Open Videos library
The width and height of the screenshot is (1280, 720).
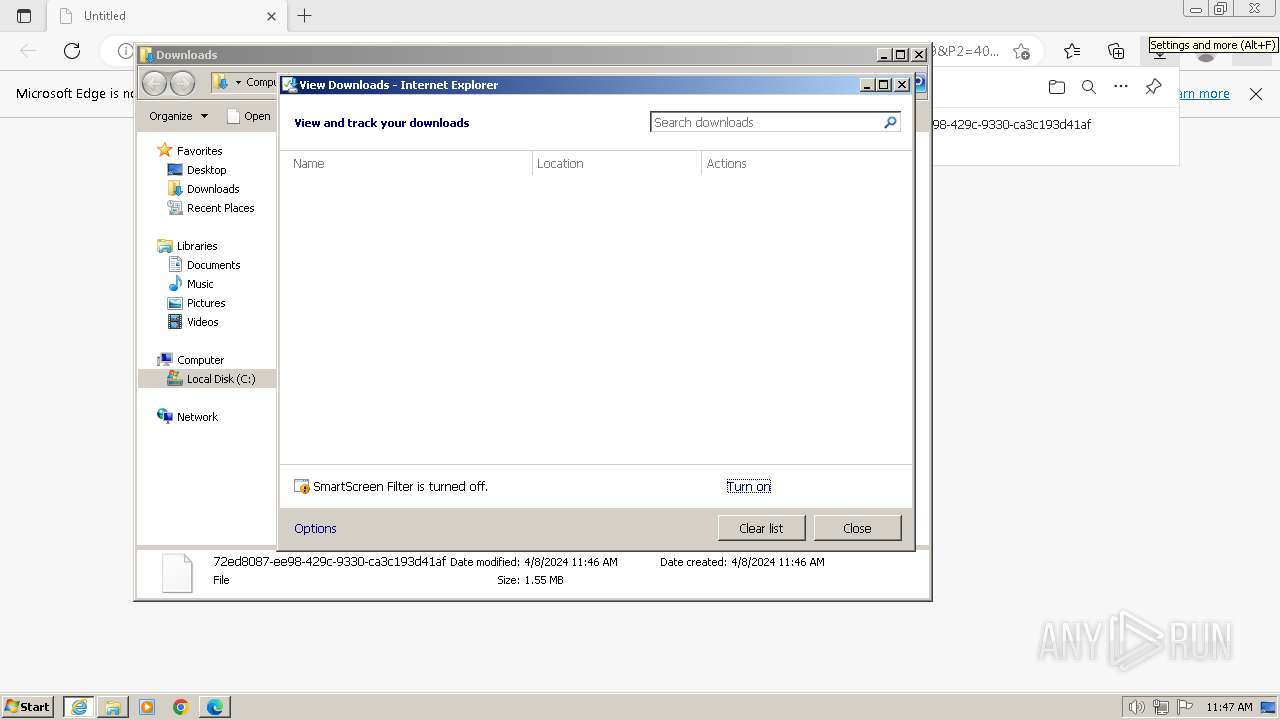click(202, 322)
